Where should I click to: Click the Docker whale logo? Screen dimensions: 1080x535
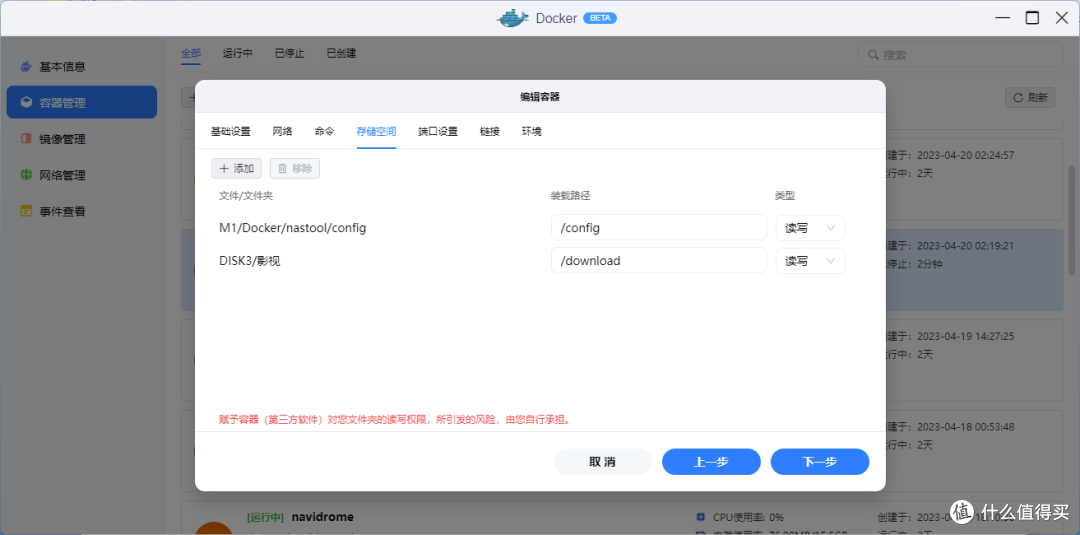(513, 18)
